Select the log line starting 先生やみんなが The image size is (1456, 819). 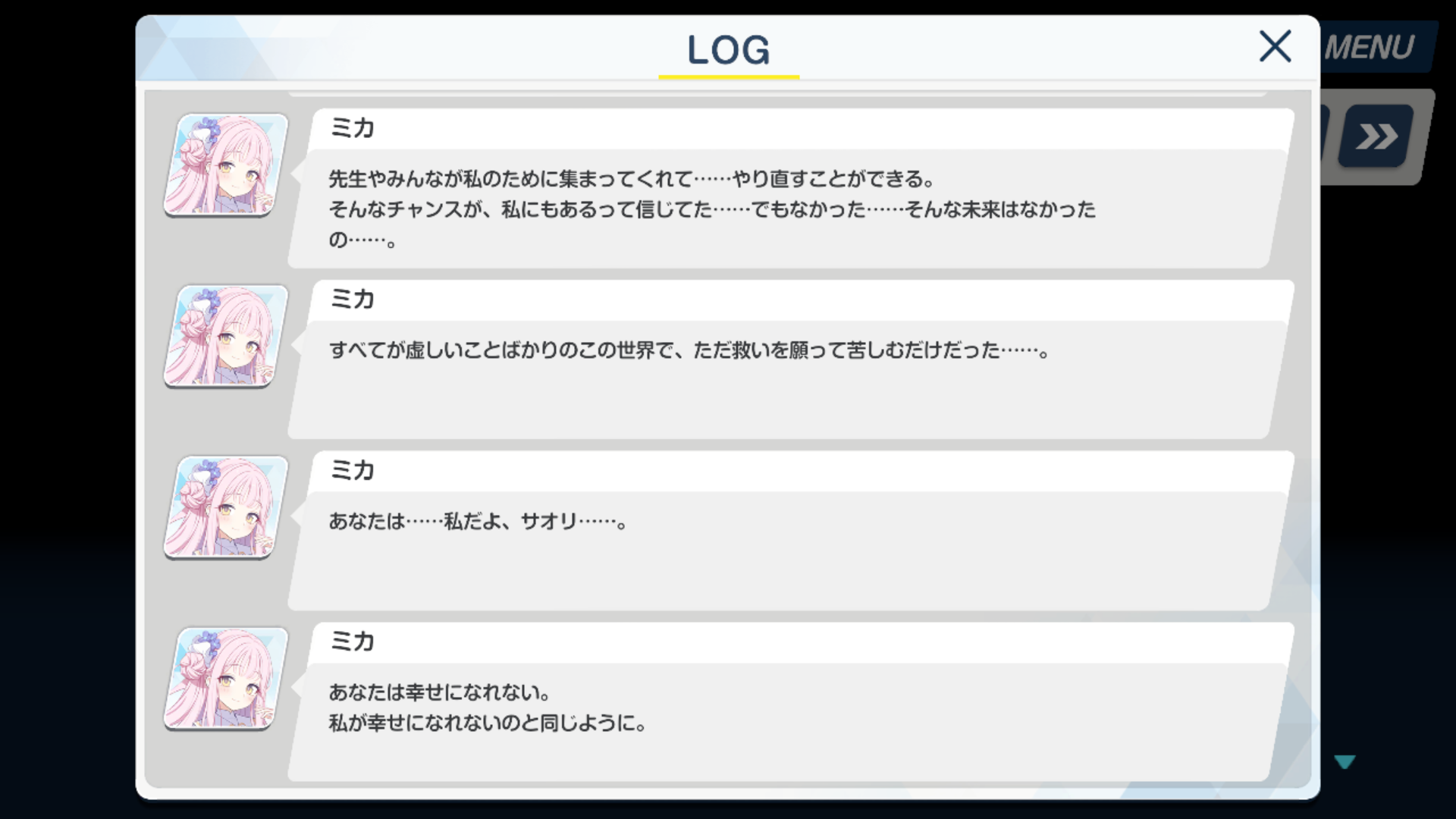(631, 179)
